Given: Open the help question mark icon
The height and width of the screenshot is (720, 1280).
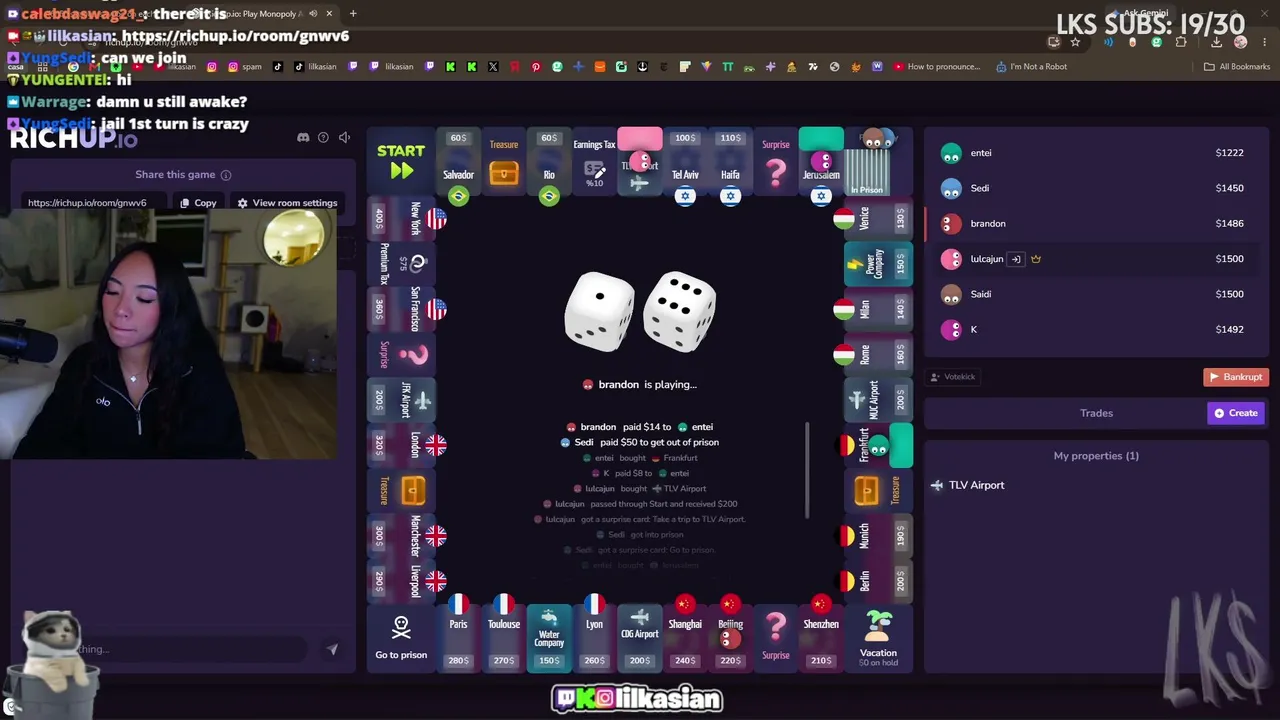Looking at the screenshot, I should [323, 137].
